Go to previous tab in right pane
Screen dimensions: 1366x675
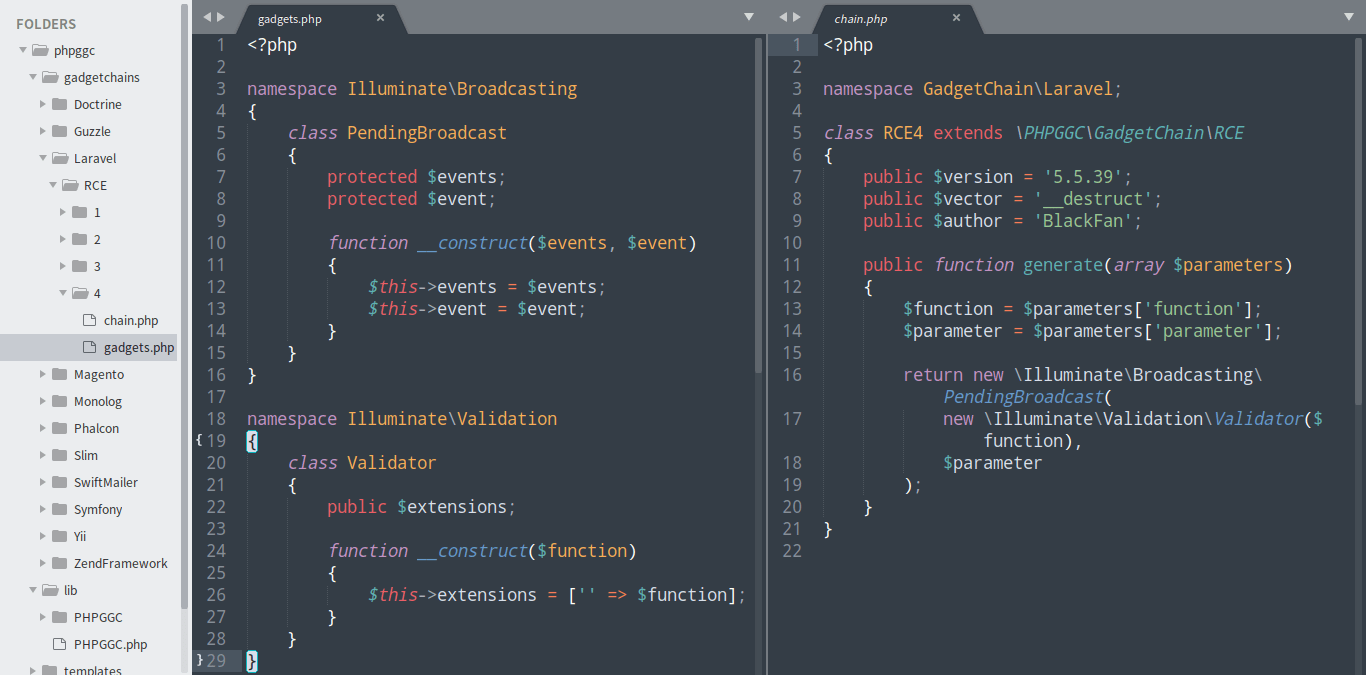tap(783, 17)
